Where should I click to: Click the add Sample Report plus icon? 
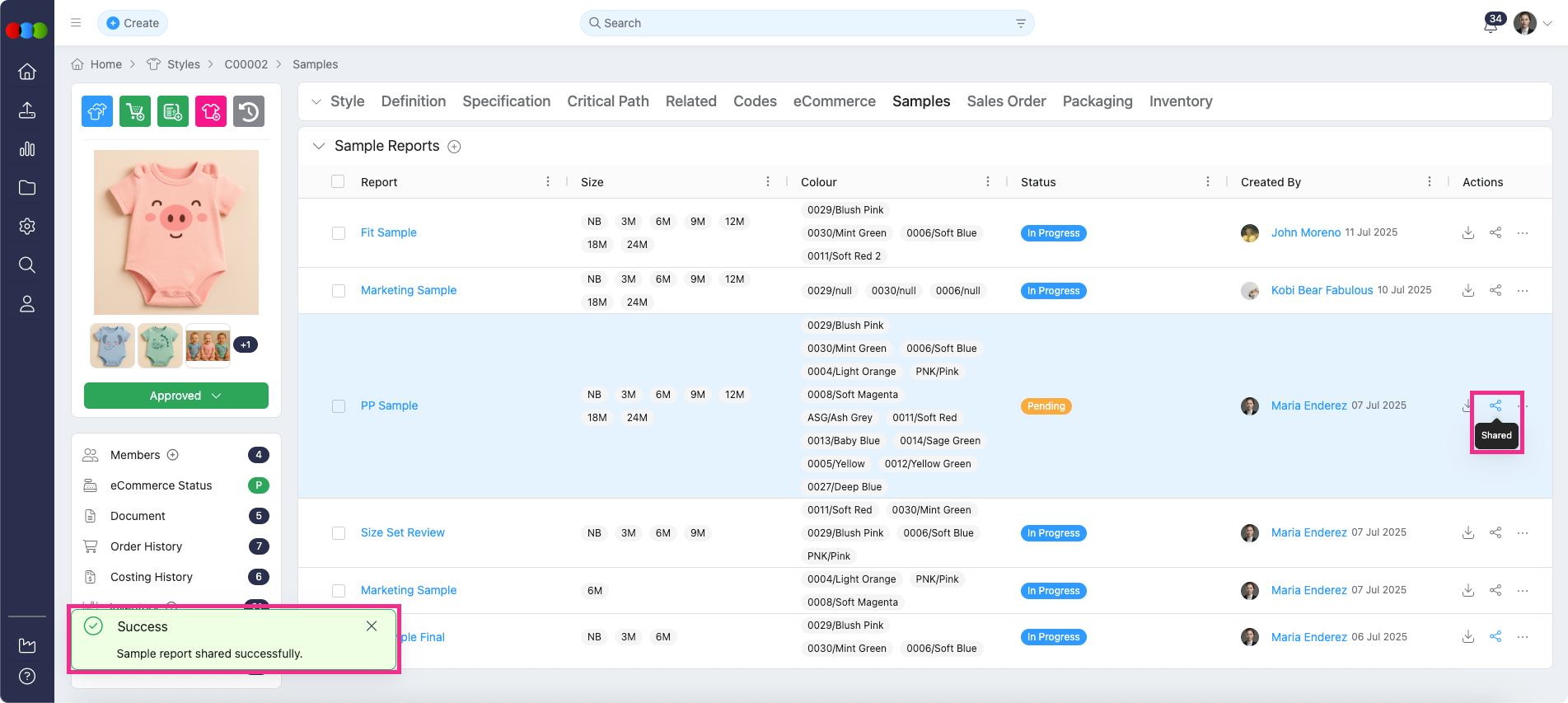pyautogui.click(x=454, y=147)
